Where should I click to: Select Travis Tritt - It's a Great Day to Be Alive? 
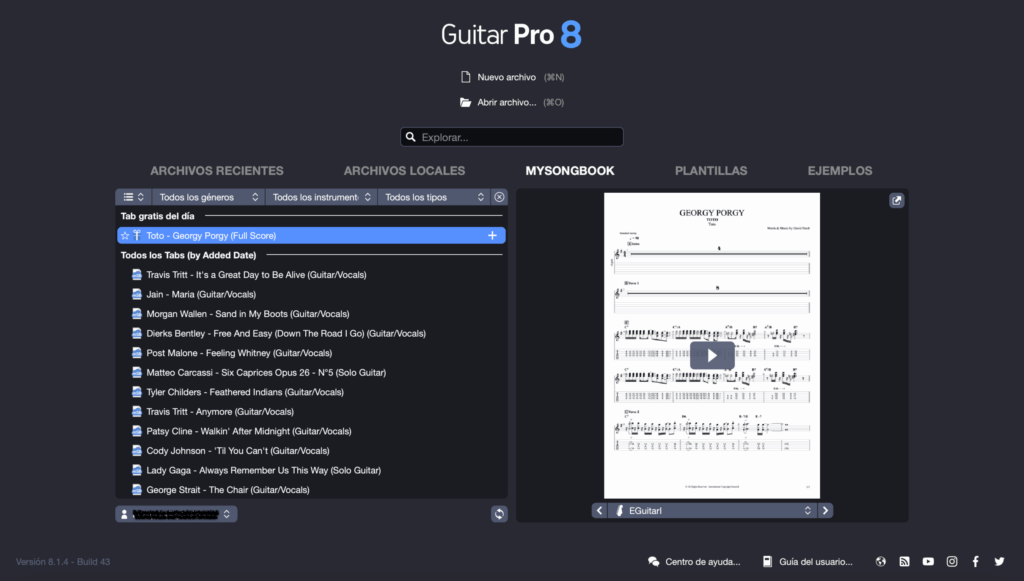pos(311,275)
